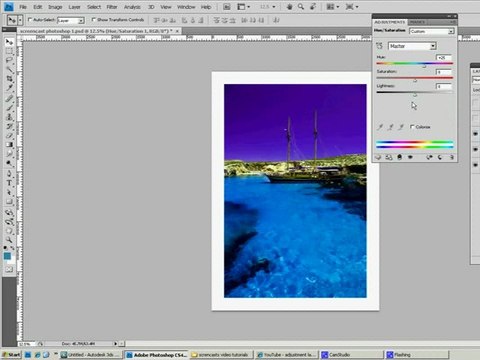Click the Hue slider handle

(424, 66)
